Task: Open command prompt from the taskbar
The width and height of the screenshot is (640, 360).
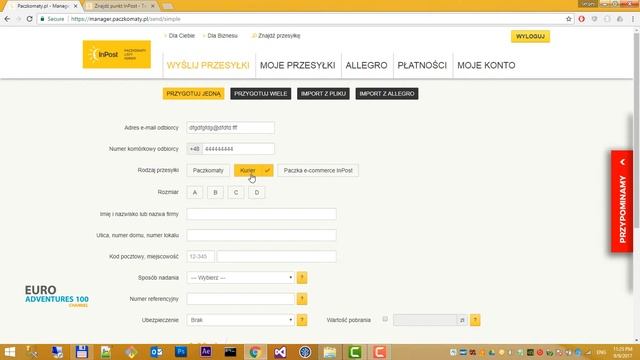Action: [x=231, y=352]
